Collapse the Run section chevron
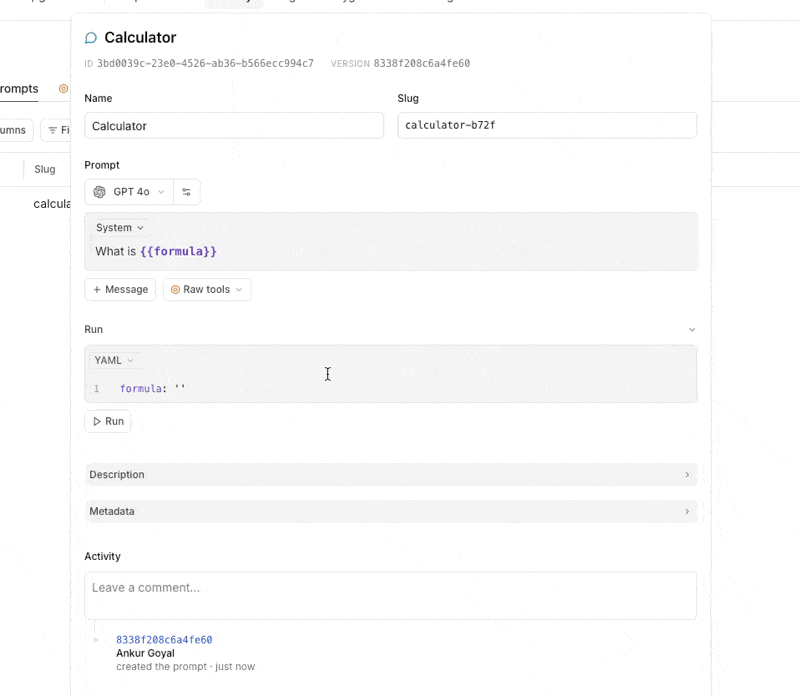The width and height of the screenshot is (800, 696). pos(691,330)
